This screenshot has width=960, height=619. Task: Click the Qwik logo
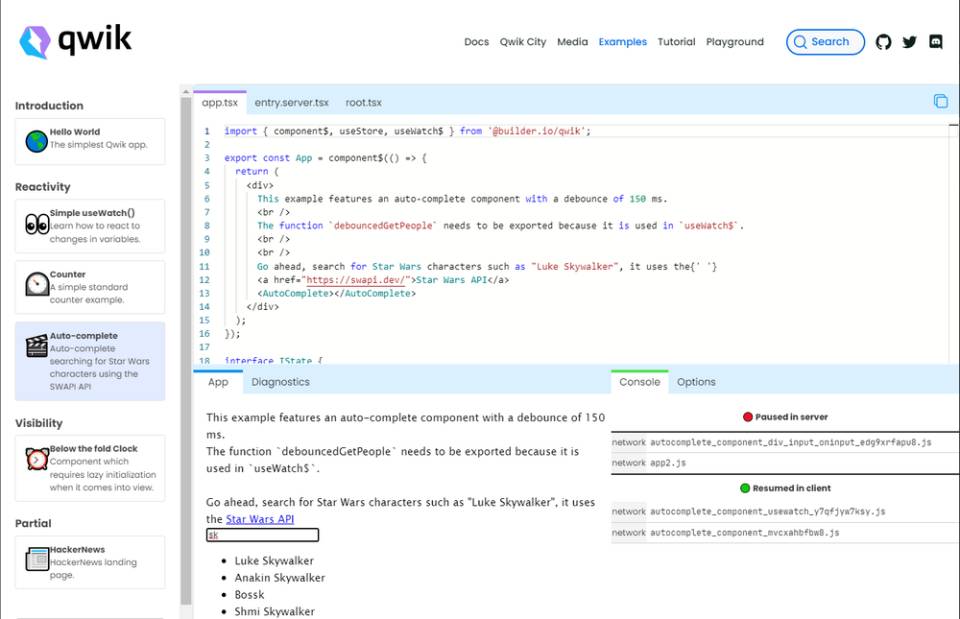(x=75, y=42)
